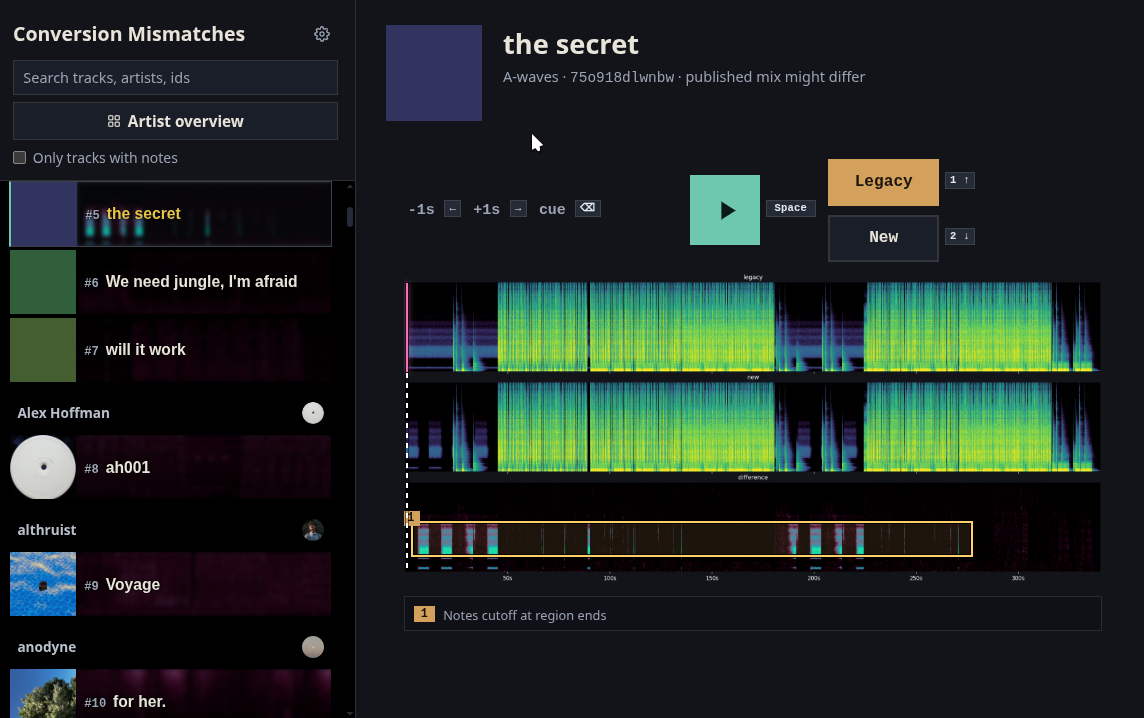Click the althruist artist heading
This screenshot has width=1144, height=718.
(47, 530)
